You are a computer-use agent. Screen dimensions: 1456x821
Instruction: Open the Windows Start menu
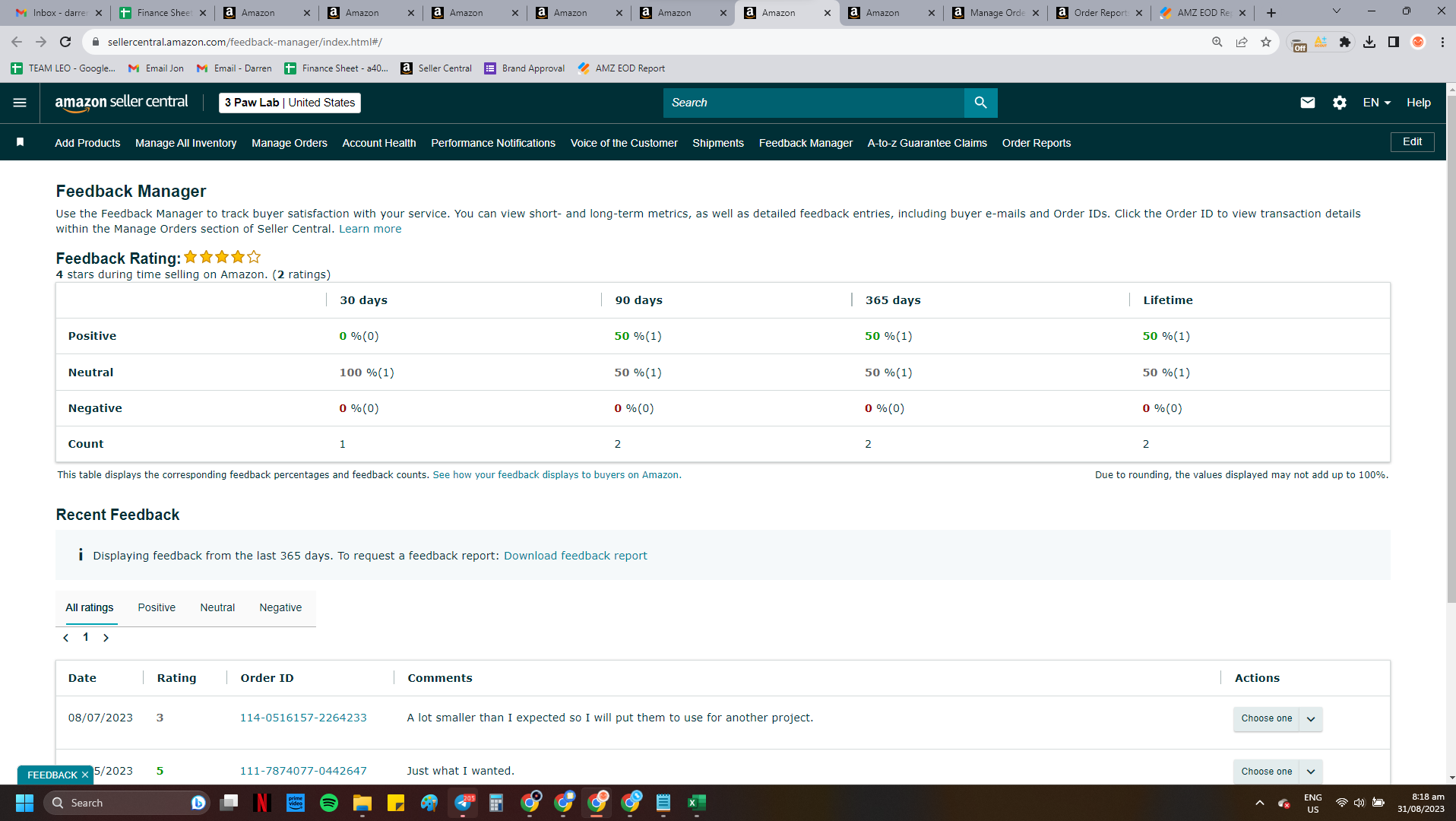tap(24, 803)
